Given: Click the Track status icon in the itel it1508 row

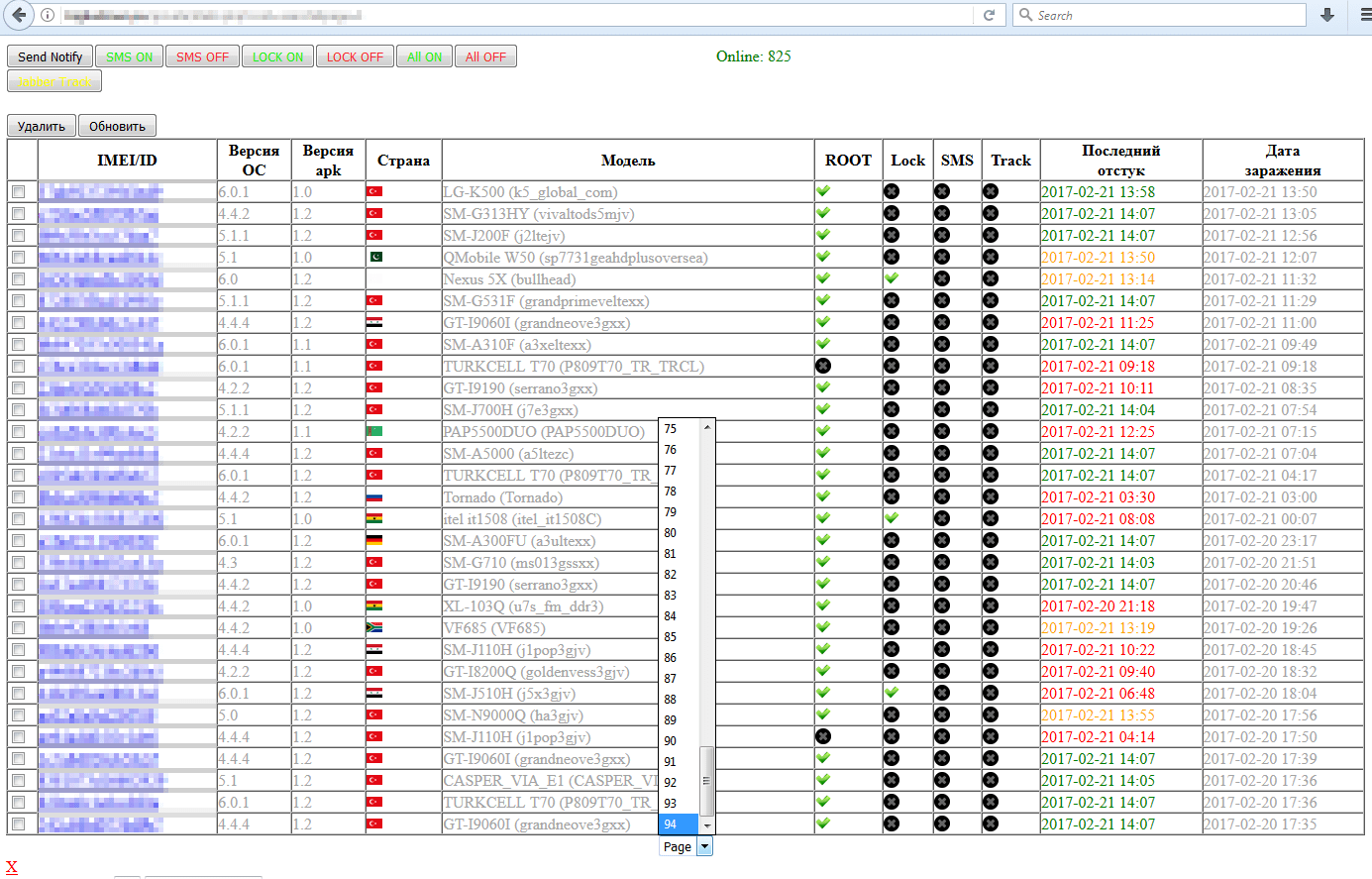Looking at the screenshot, I should point(990,518).
